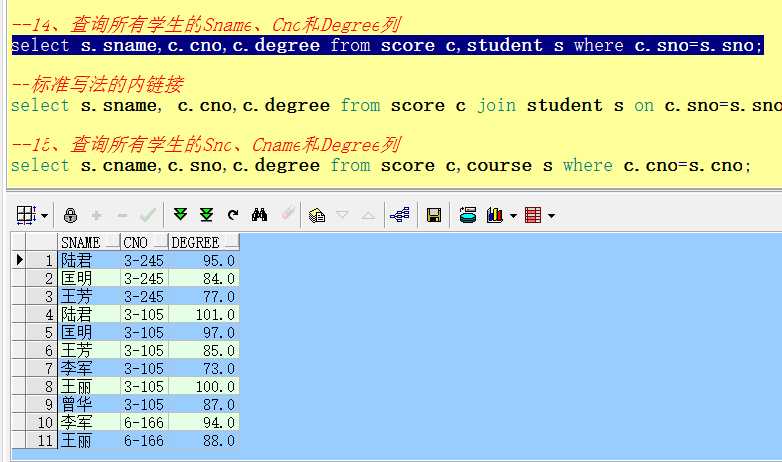This screenshot has height=462, width=782.
Task: Open the red report table dropdown arrow
Action: (x=551, y=216)
